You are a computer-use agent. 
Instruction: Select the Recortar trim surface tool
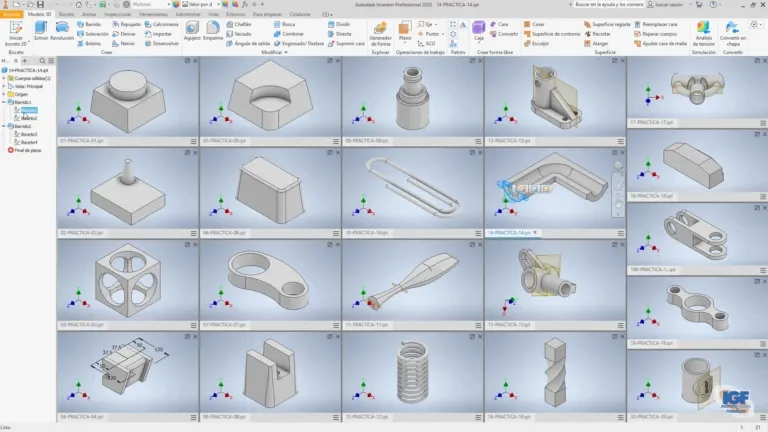(x=597, y=34)
